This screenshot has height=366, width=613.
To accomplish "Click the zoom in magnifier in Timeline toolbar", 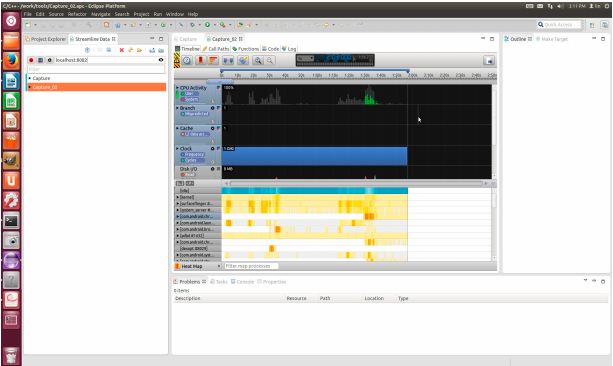I will 258,60.
